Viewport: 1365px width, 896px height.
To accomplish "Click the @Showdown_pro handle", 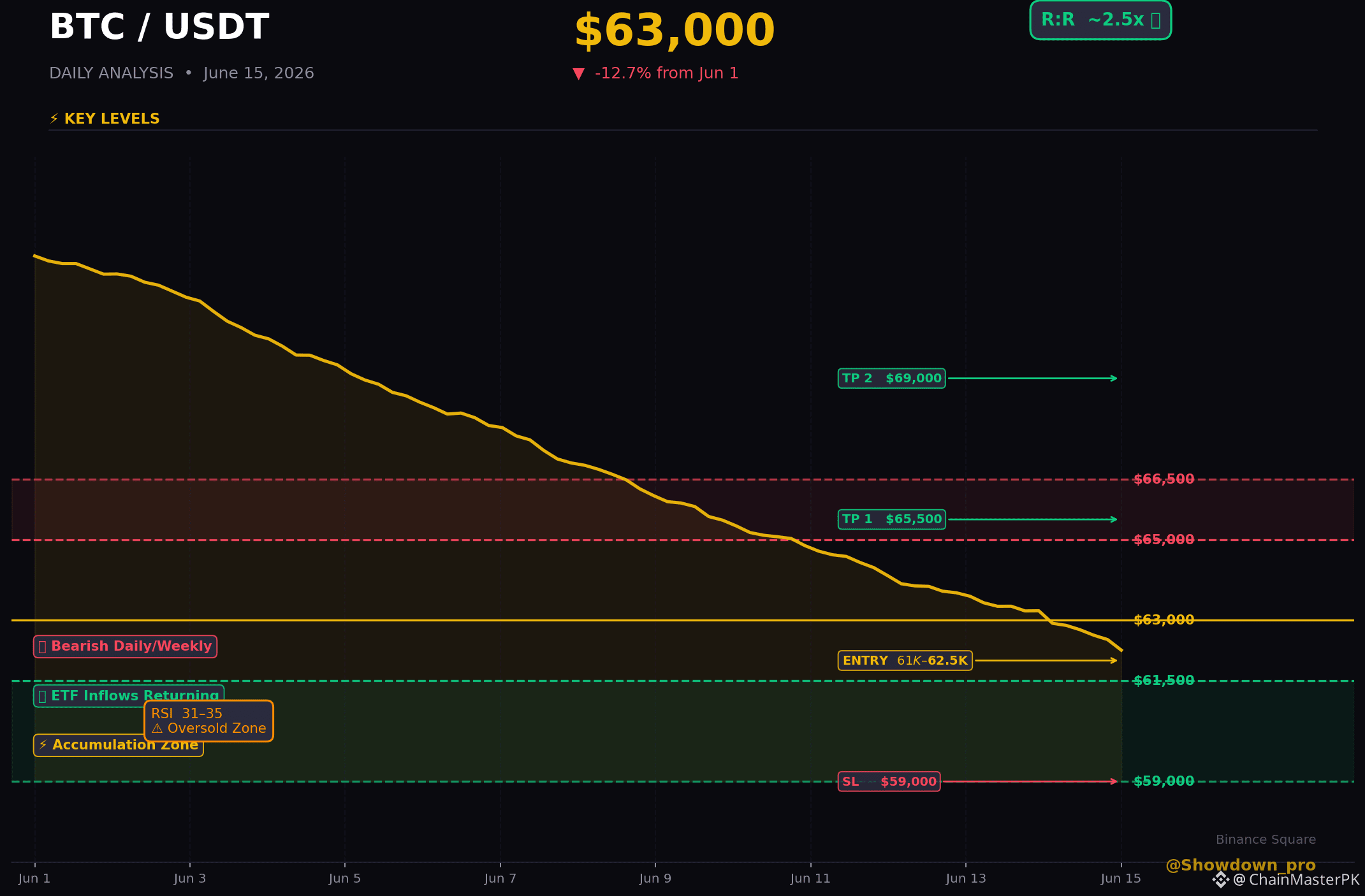I will point(1240,865).
